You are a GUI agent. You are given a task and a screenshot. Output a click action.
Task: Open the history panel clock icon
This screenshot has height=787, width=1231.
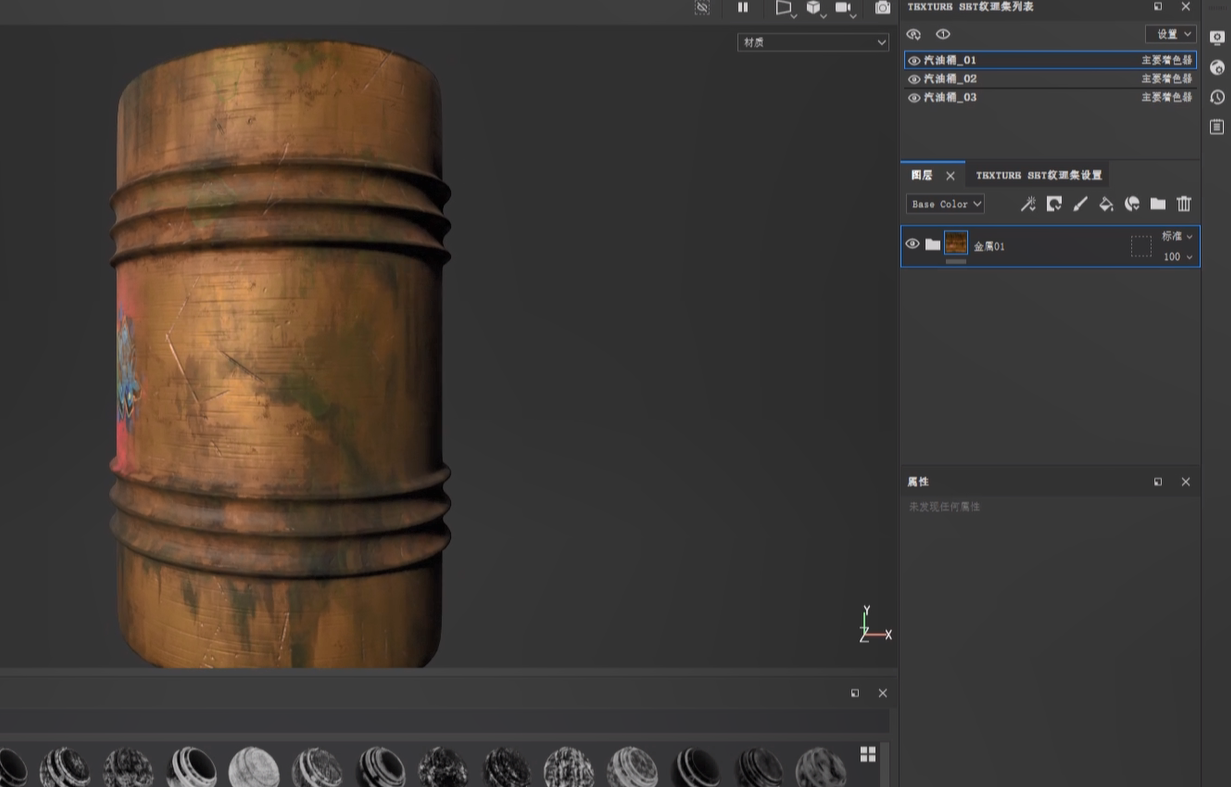[x=1217, y=97]
